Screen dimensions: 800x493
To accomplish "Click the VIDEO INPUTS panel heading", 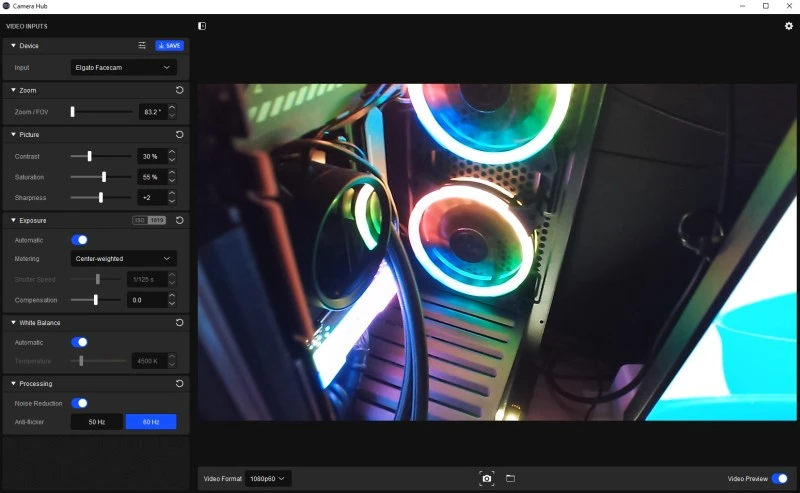I will 27,26.
